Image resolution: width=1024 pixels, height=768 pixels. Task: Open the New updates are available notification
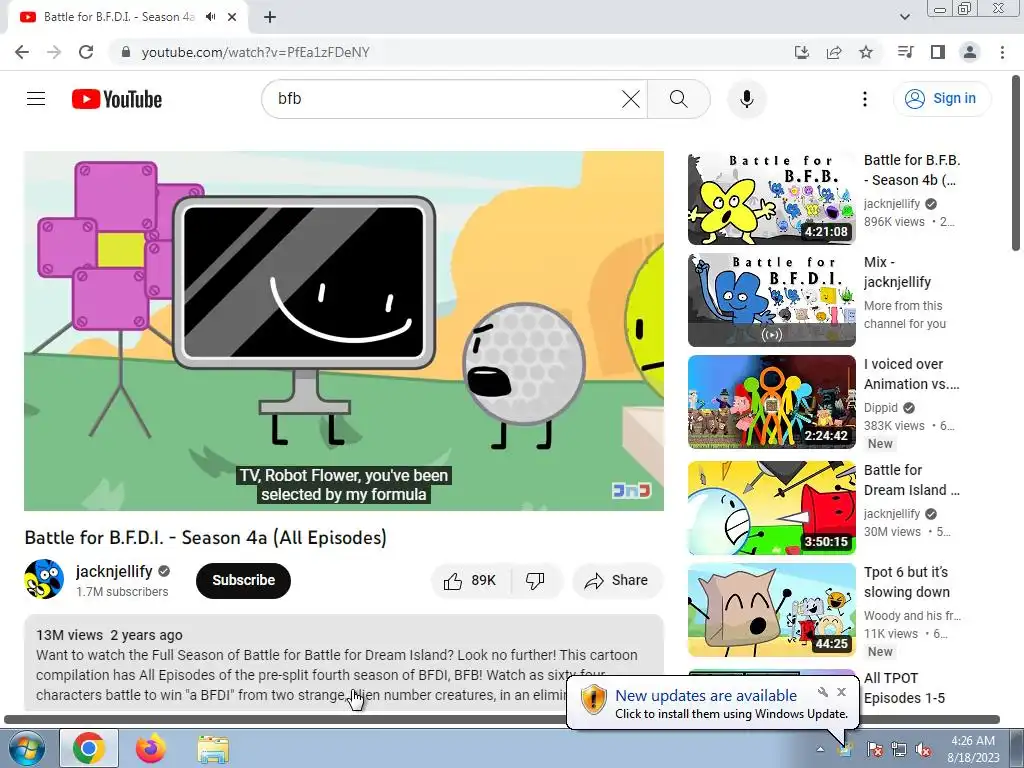[706, 696]
